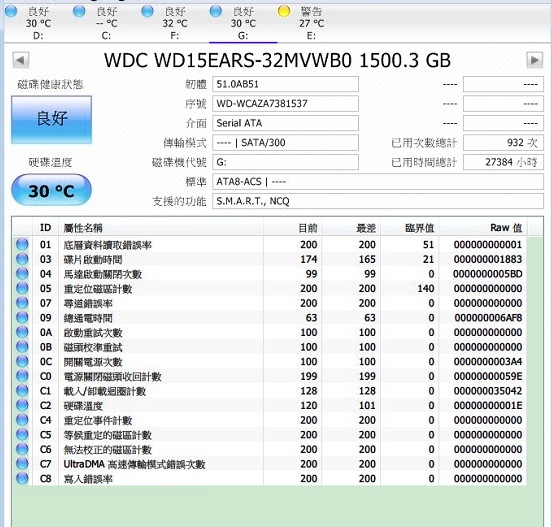Click supported features field S.M.A.R.T., NCQ

pos(378,201)
